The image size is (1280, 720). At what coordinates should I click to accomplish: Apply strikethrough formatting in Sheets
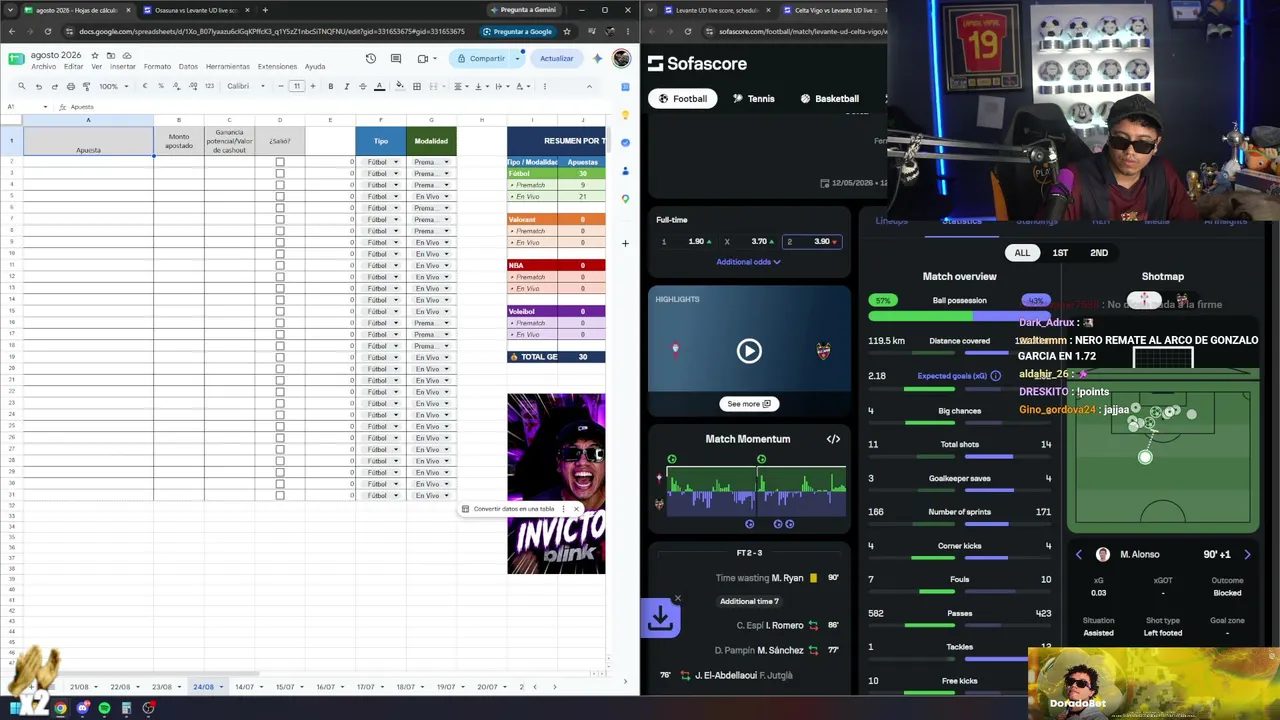pos(363,86)
